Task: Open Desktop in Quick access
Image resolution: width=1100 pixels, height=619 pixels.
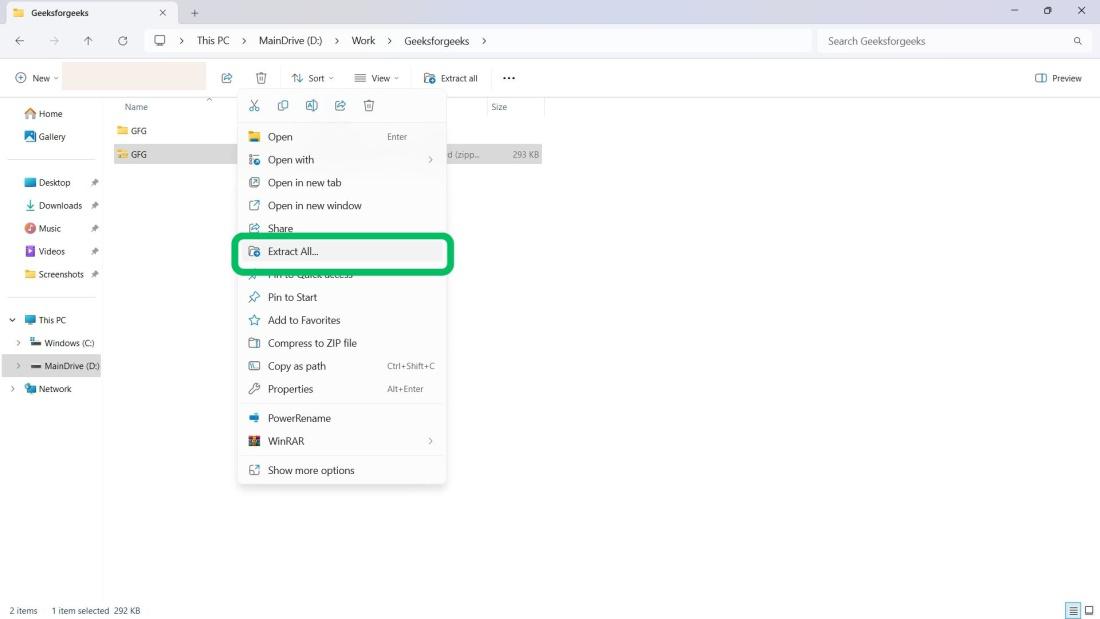Action: [48, 182]
